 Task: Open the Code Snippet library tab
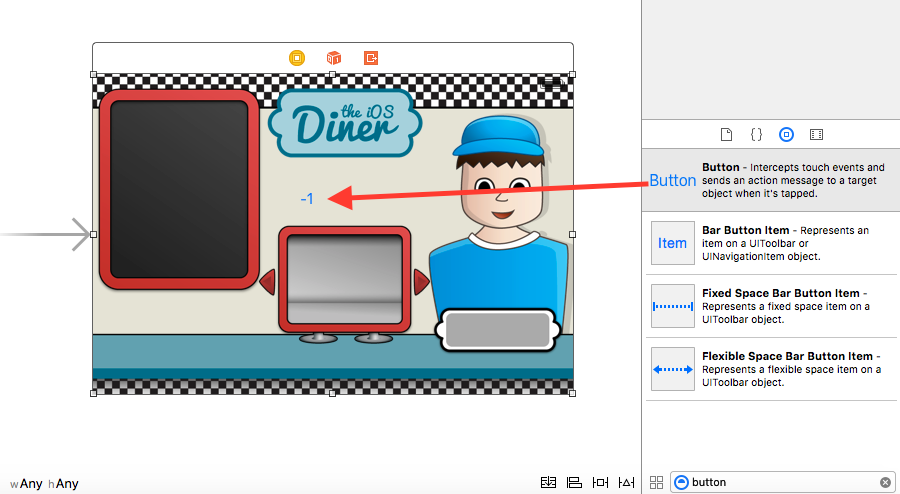pos(757,134)
